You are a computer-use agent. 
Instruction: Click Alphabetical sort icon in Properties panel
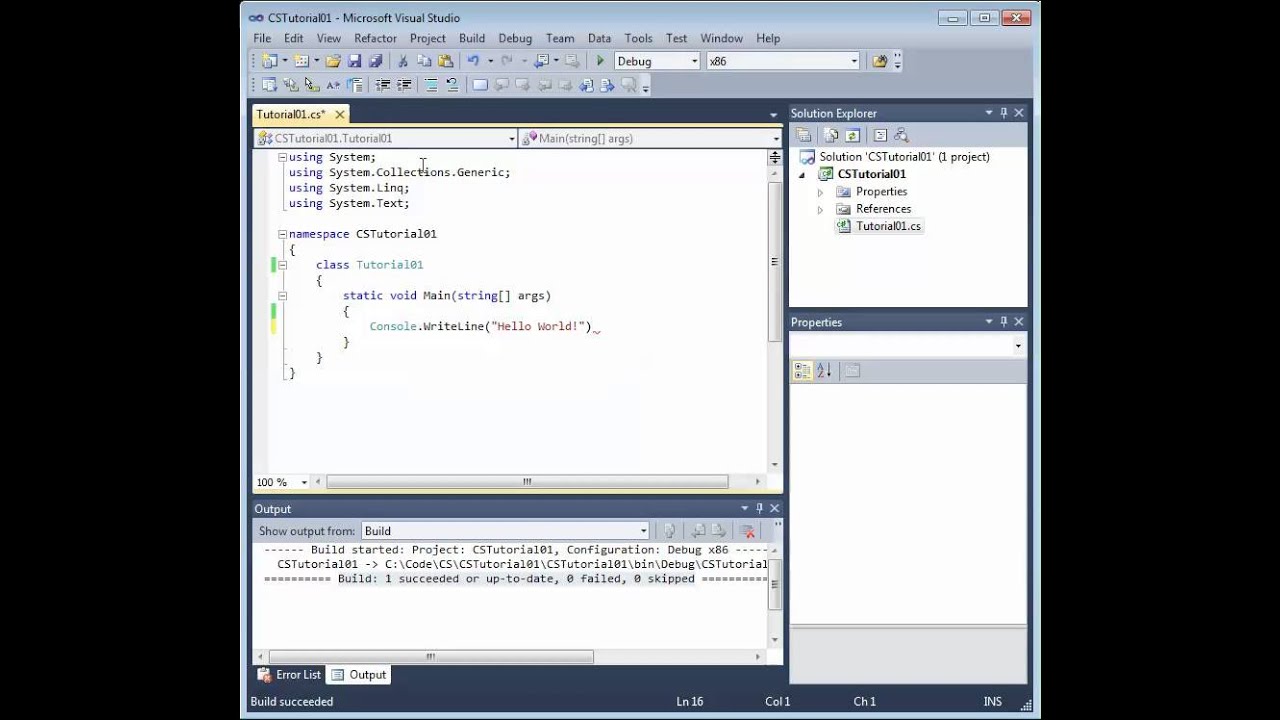(x=824, y=370)
